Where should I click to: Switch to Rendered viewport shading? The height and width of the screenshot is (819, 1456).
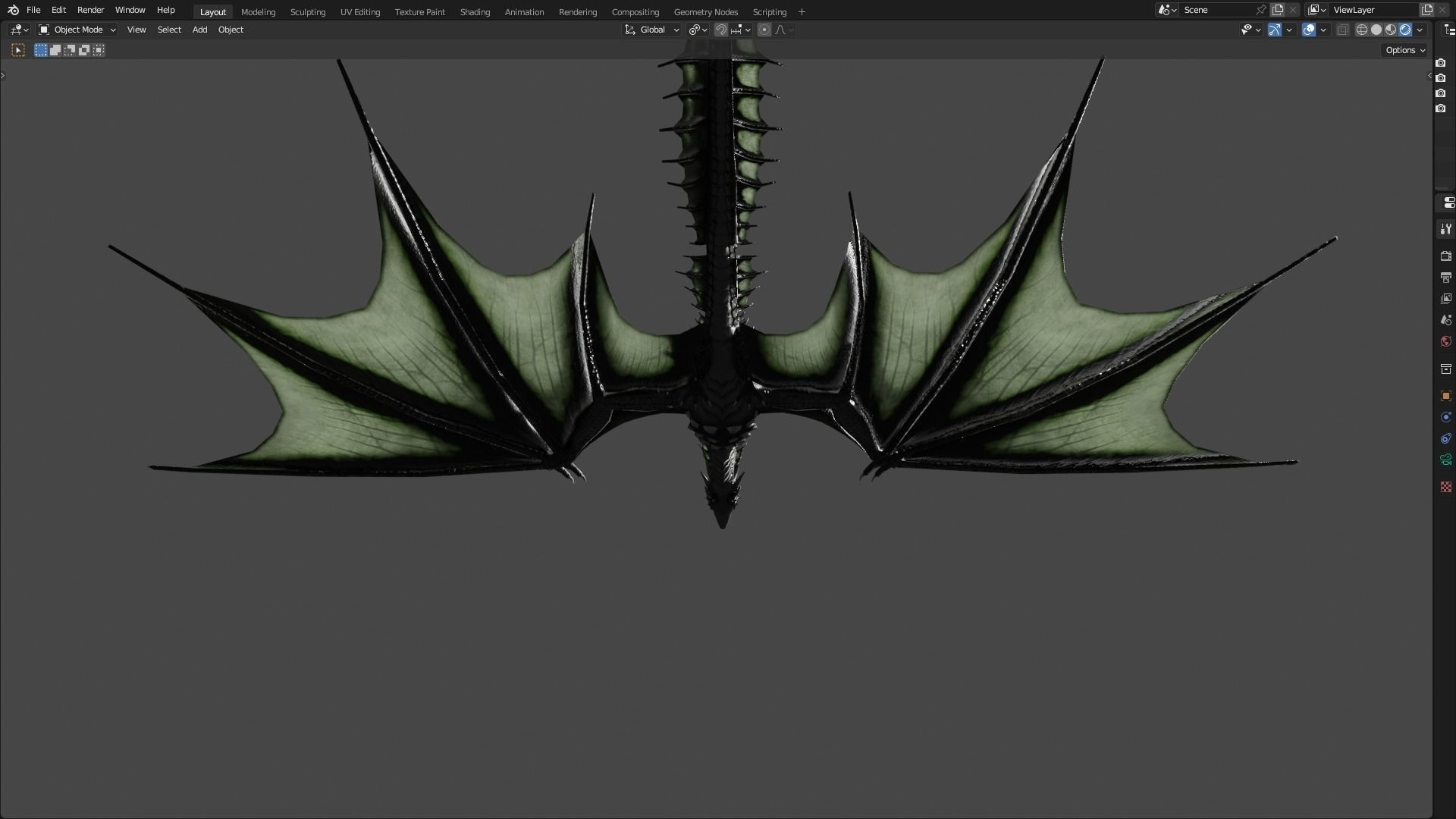click(1405, 30)
